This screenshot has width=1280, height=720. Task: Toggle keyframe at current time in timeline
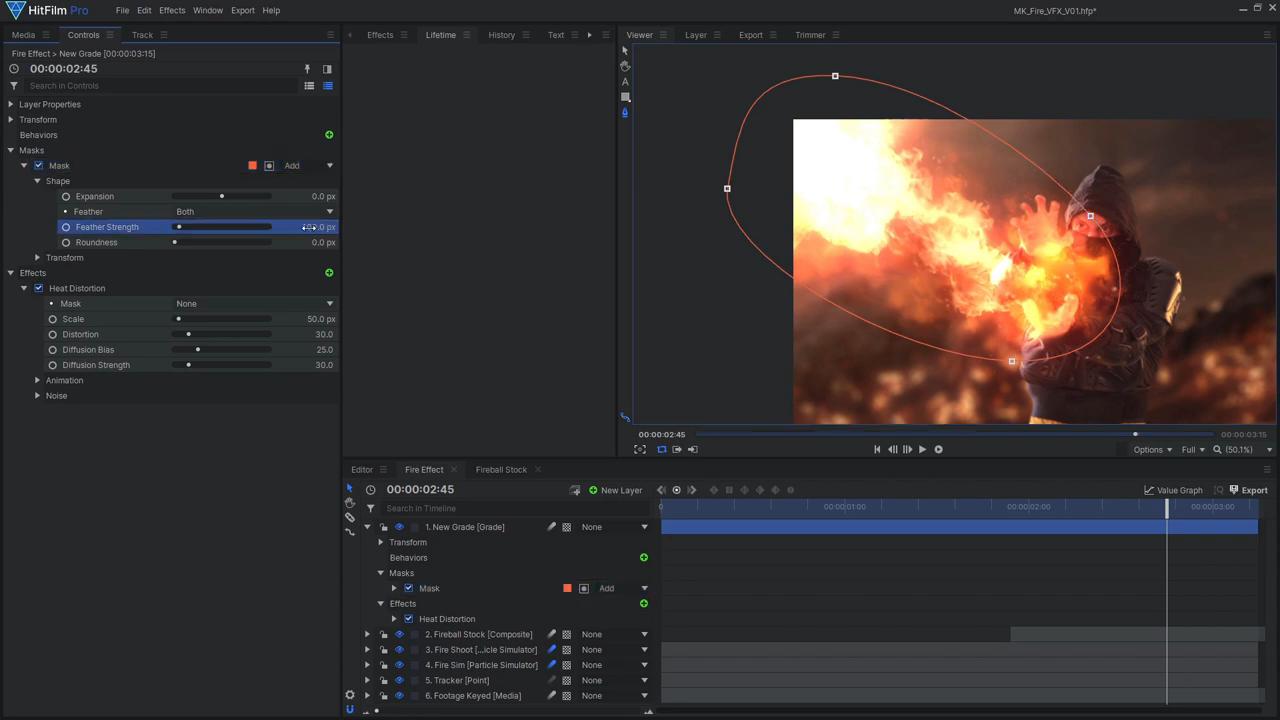(676, 491)
